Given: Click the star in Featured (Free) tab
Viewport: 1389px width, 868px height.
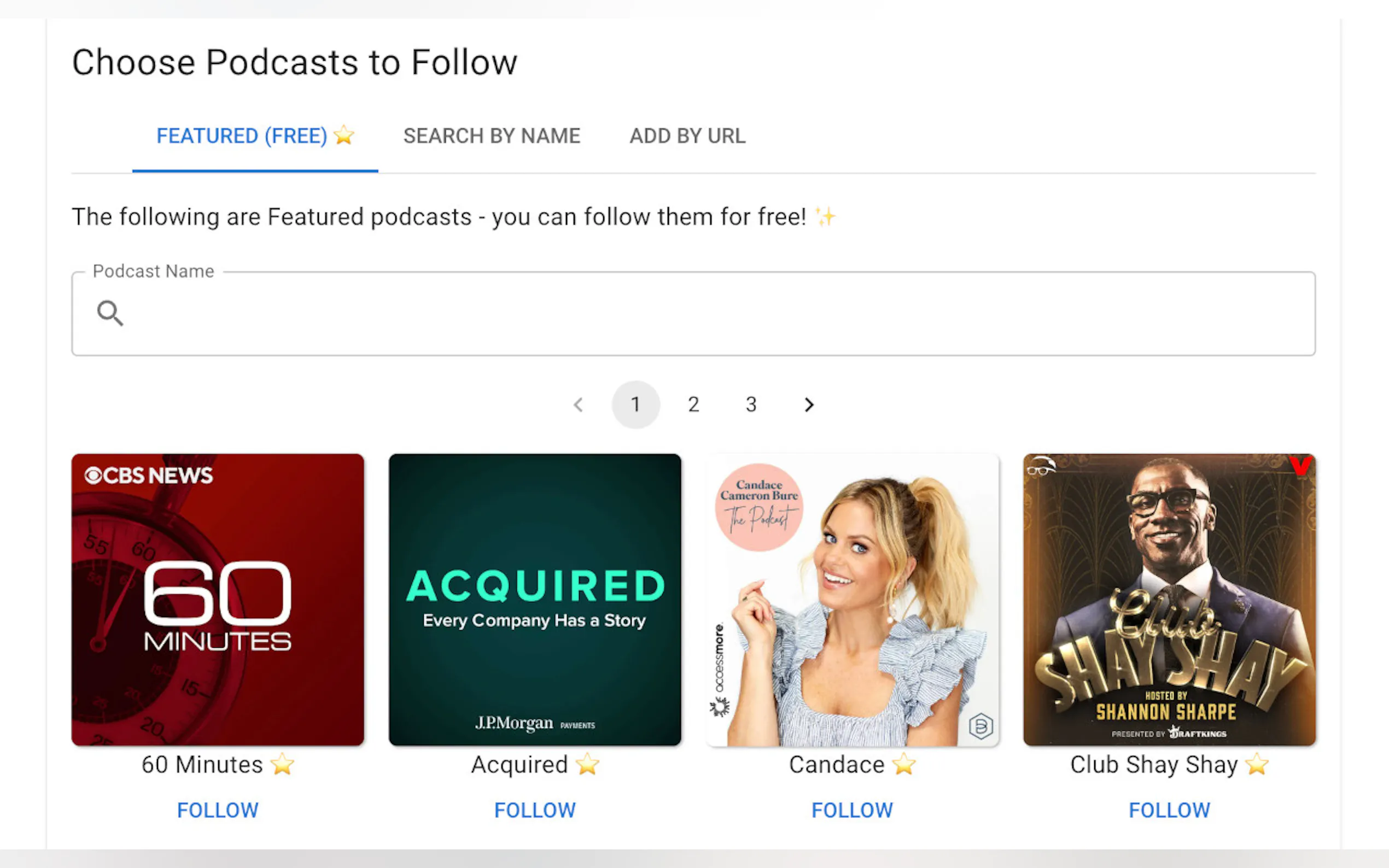Looking at the screenshot, I should (344, 136).
